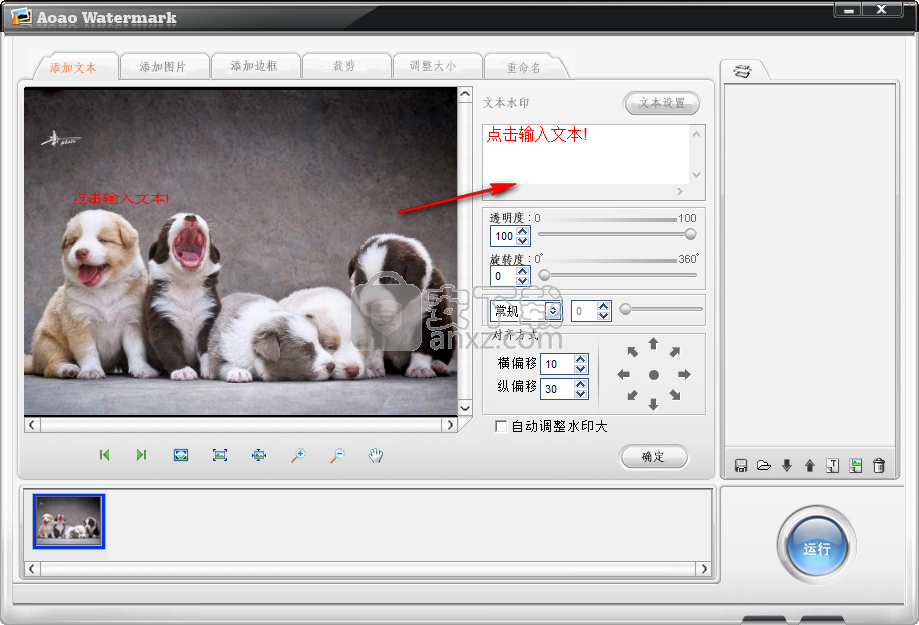The image size is (919, 625).
Task: Click center image view icon
Action: (258, 455)
